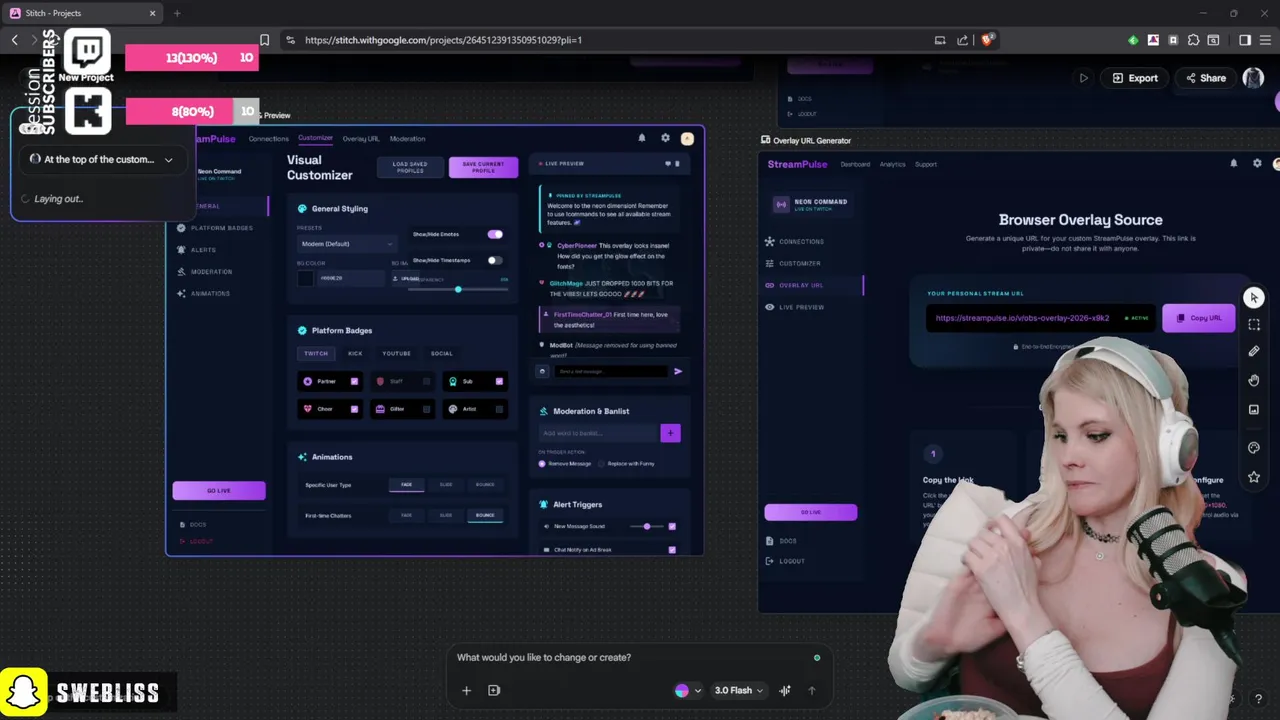Select the SOCIAL platform badges tab

441,353
